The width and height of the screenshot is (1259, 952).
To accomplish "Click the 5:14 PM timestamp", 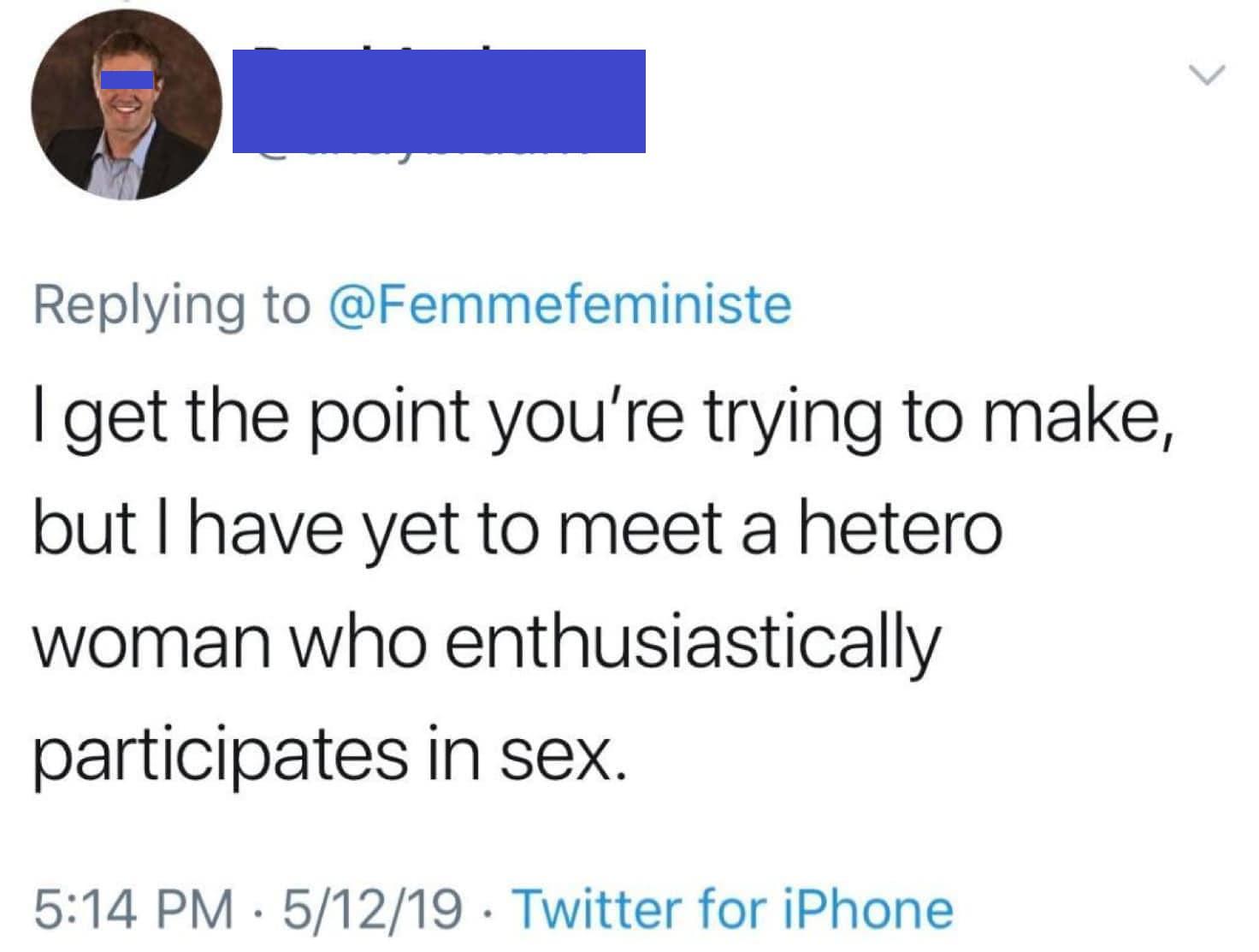I will (x=133, y=908).
